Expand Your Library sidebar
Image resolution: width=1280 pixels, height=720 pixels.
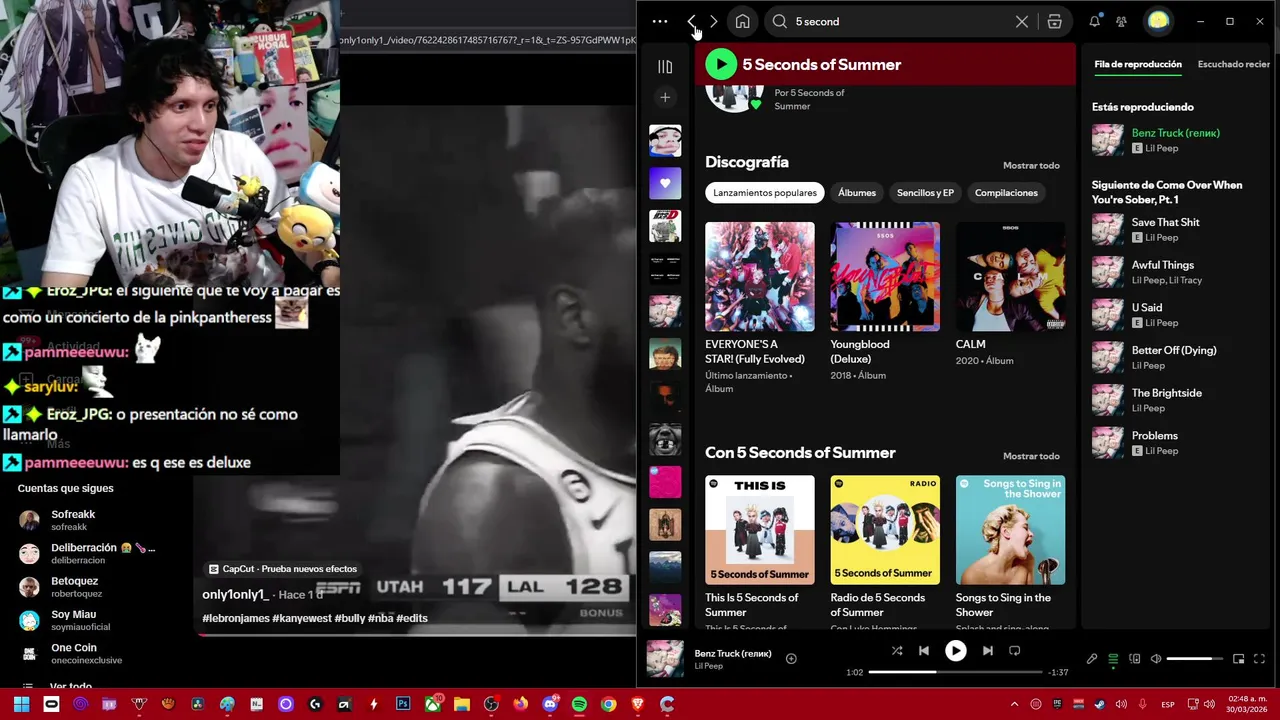(665, 66)
